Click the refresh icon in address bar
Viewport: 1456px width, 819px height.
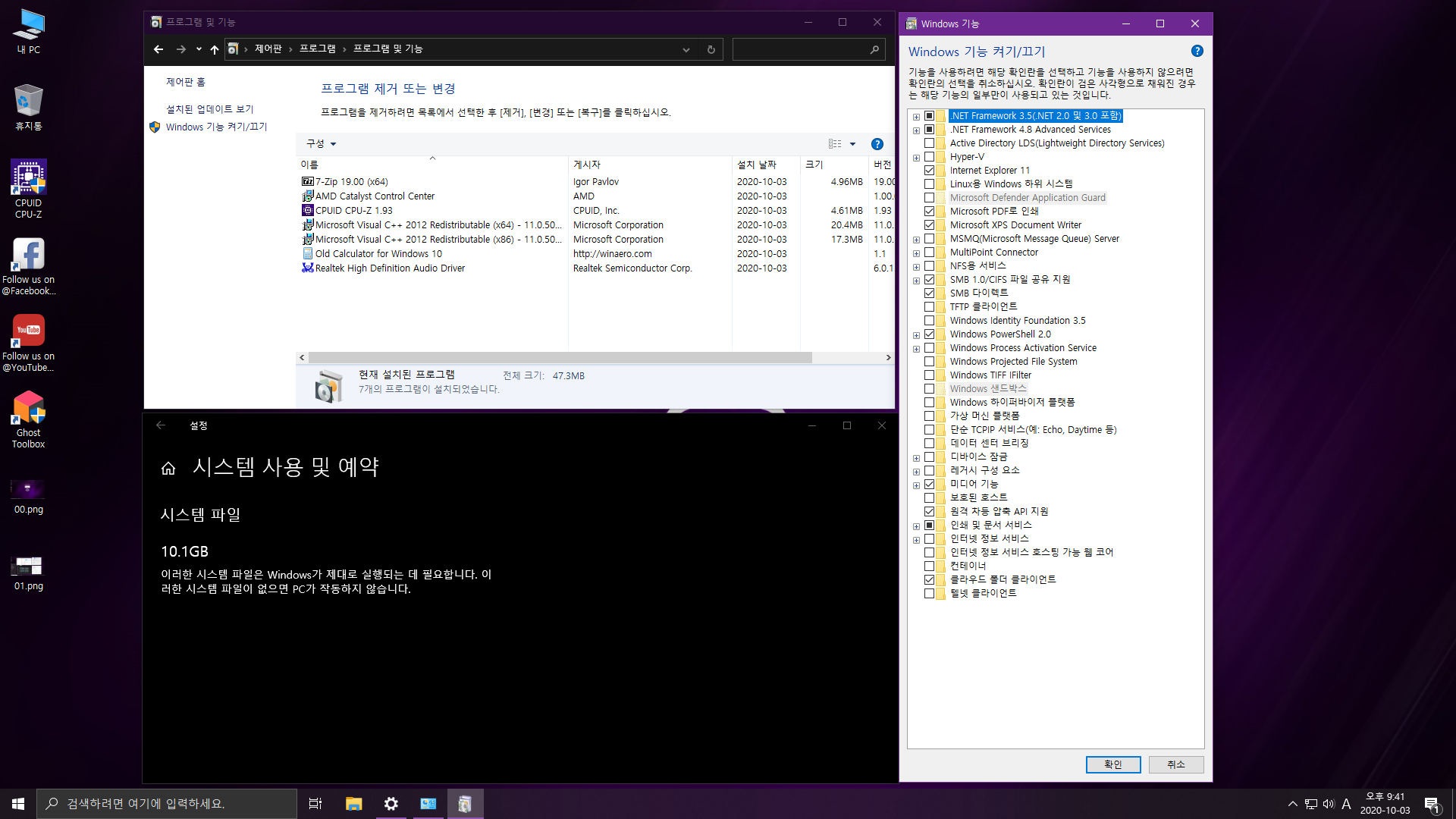(x=711, y=49)
